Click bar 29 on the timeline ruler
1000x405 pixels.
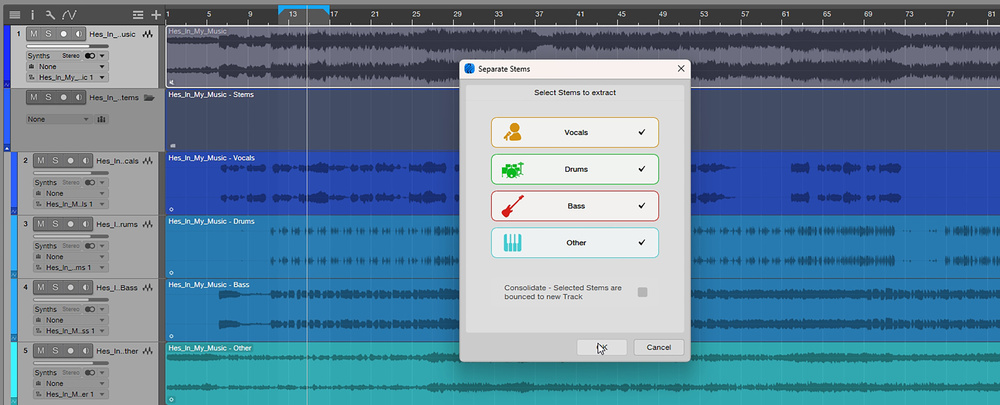point(458,15)
